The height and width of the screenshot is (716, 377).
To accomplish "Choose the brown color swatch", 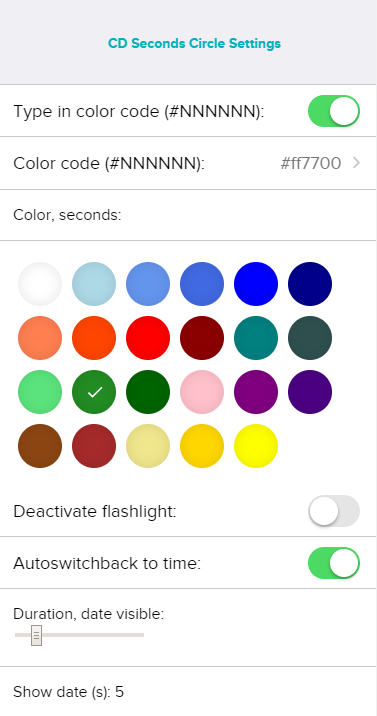I will tap(40, 446).
